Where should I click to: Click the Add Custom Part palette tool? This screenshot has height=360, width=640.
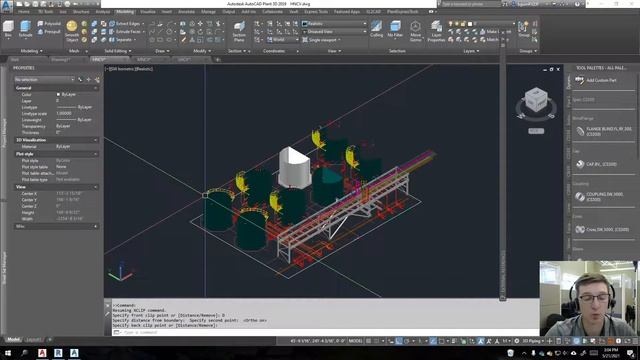(596, 80)
